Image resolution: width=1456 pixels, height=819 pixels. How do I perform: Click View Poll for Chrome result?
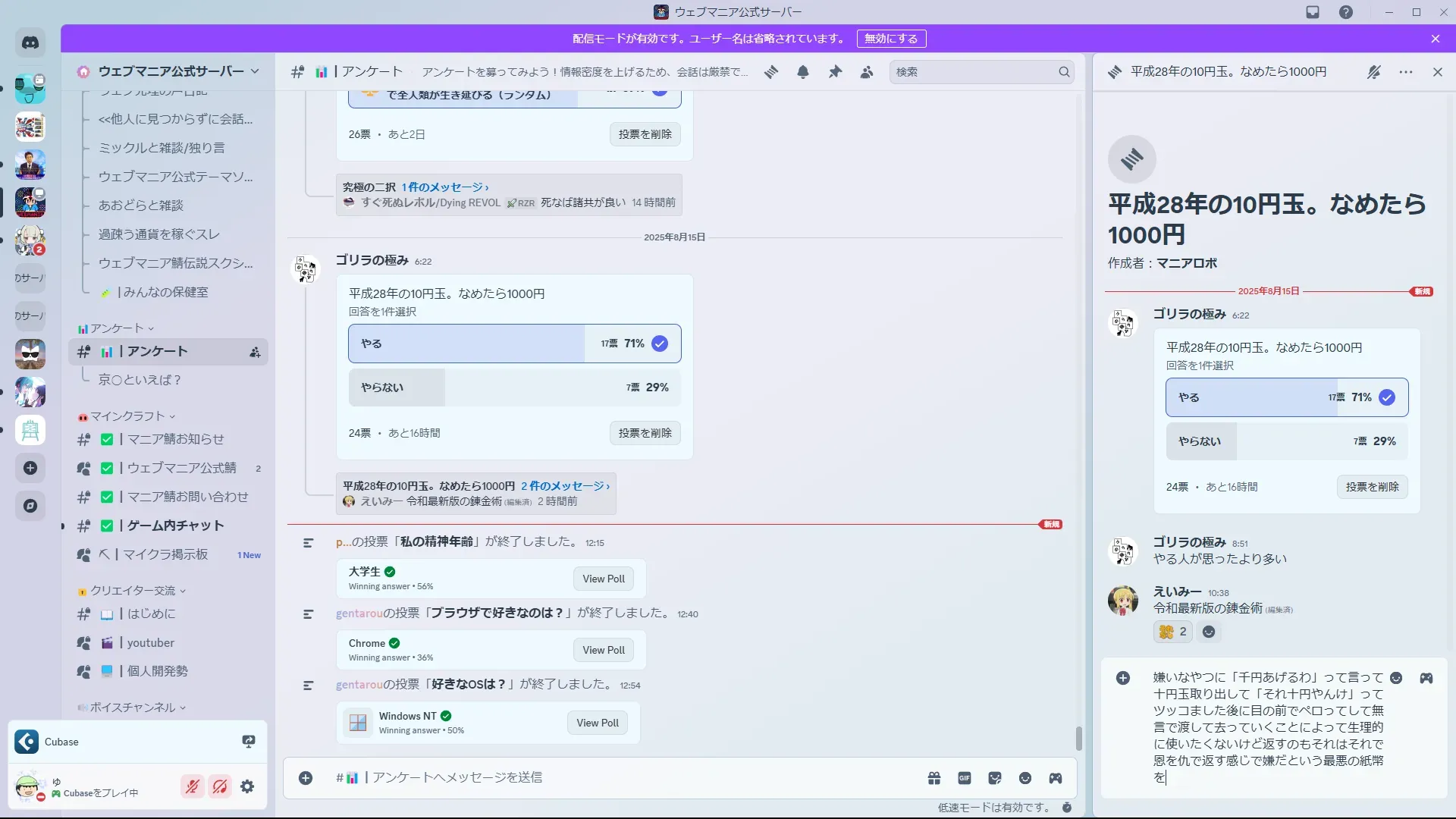click(x=604, y=650)
